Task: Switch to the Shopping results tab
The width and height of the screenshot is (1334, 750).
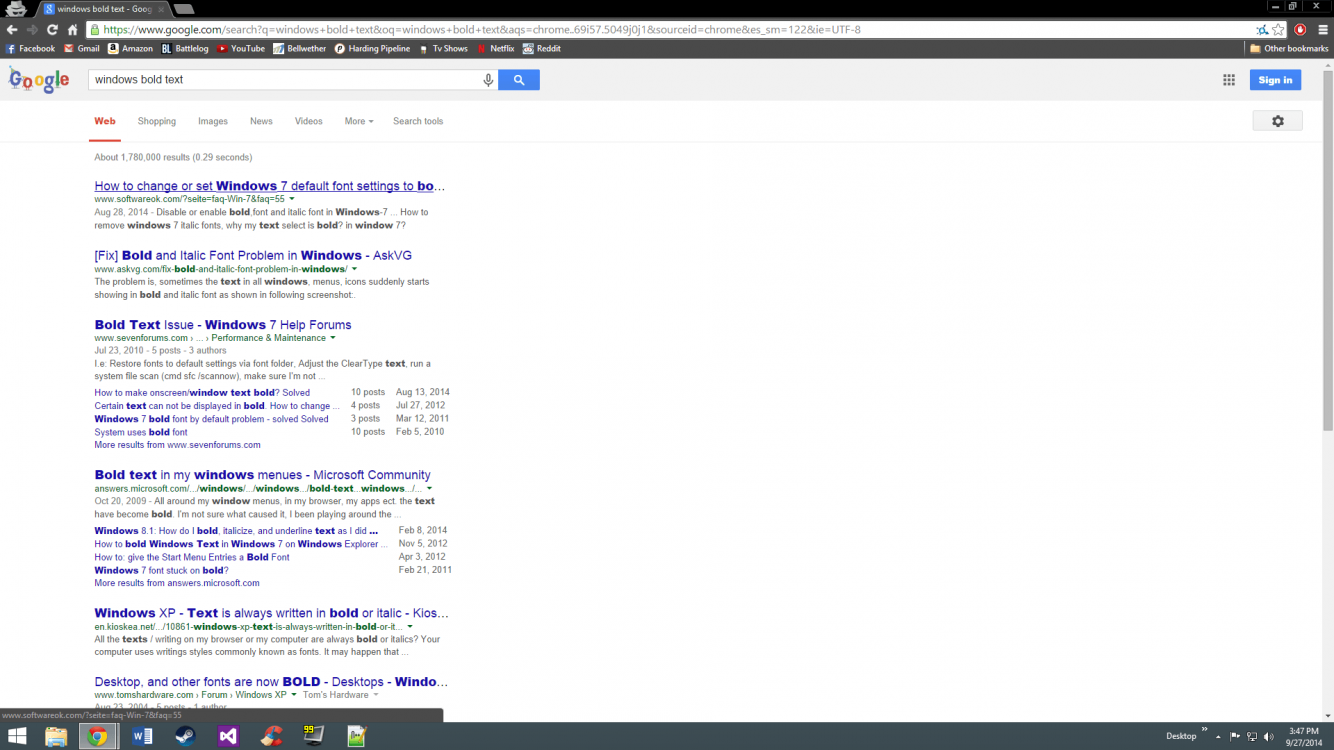Action: coord(157,121)
